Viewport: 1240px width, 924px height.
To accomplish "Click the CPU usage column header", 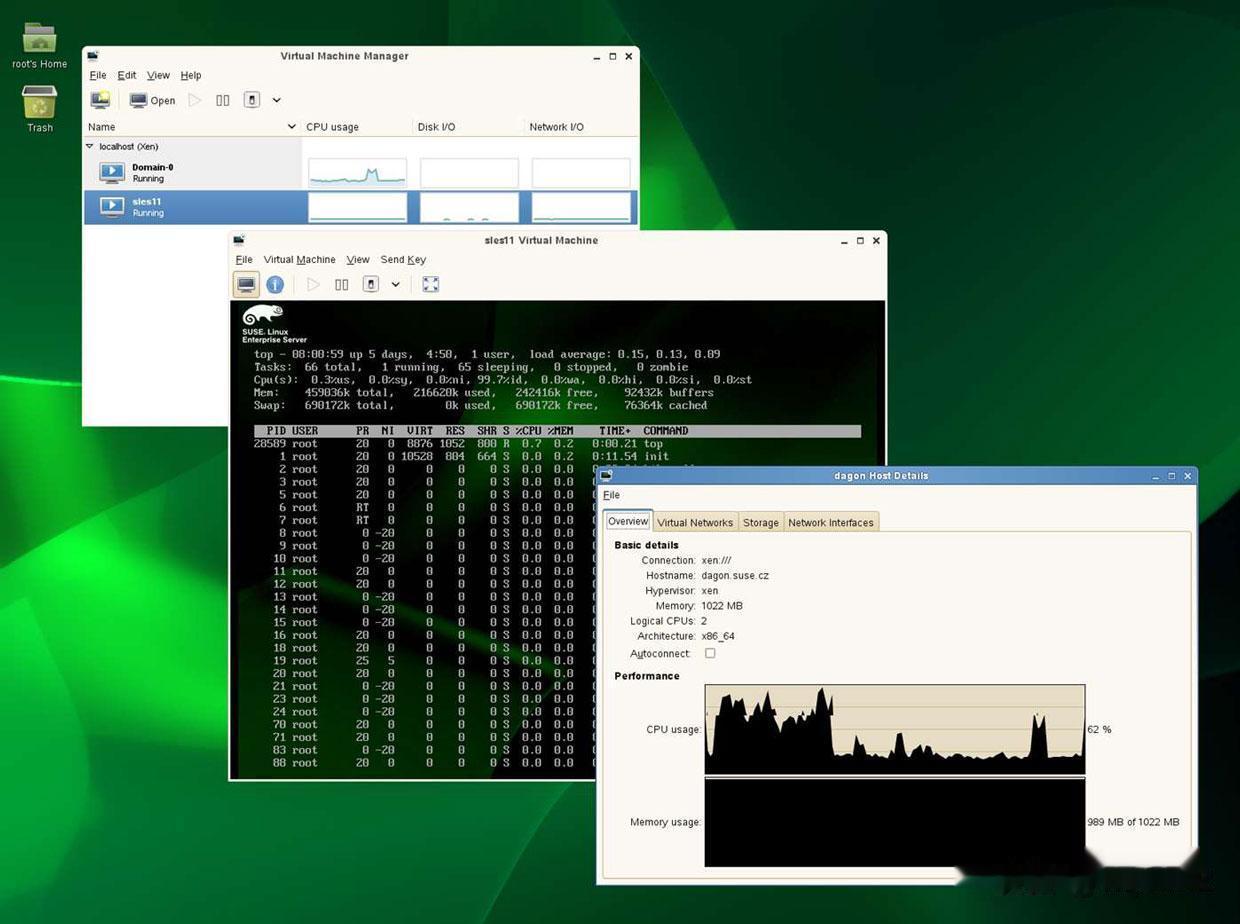I will 332,127.
